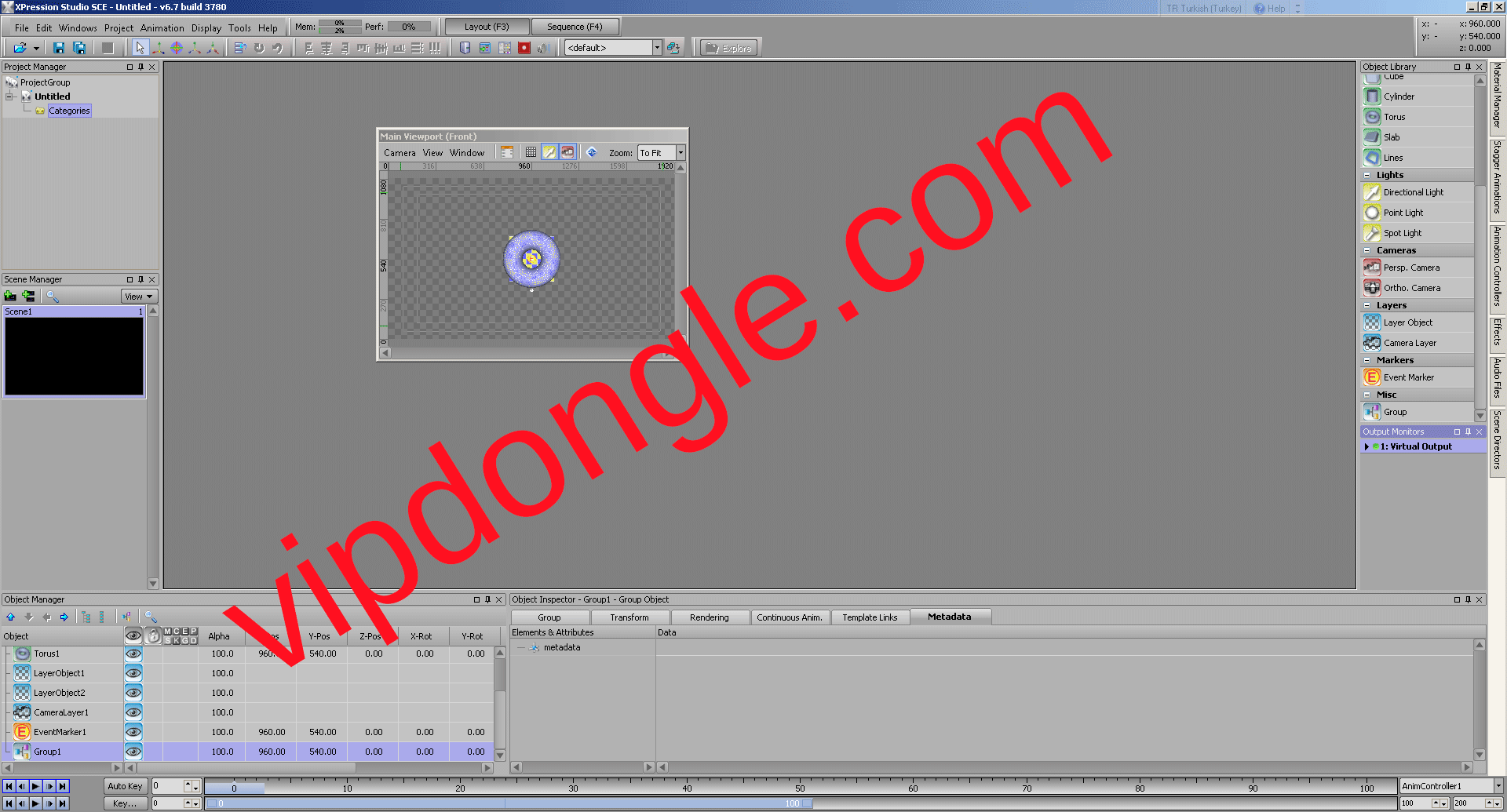Toggle visibility eye for CameraLayer1
1507x812 pixels.
point(133,712)
